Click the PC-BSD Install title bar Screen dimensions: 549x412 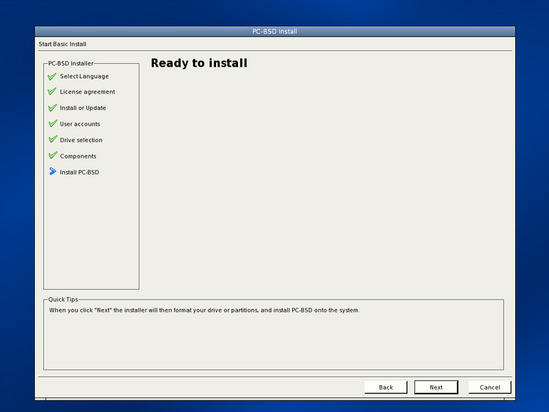tap(275, 31)
